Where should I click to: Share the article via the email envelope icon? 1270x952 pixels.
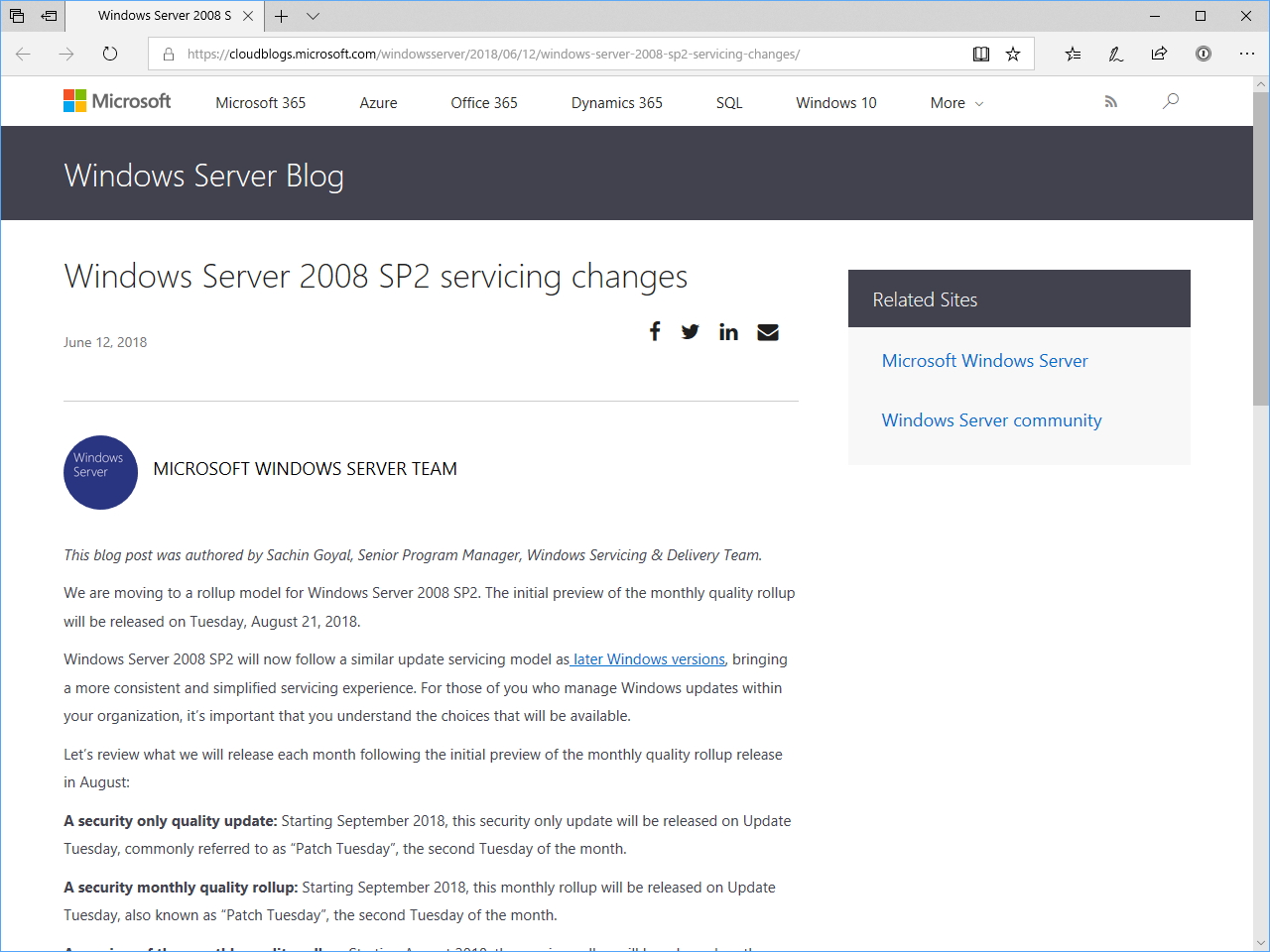(767, 331)
